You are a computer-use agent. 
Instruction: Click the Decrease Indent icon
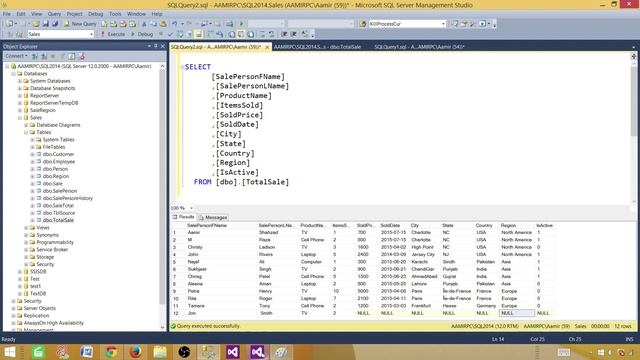pos(284,34)
